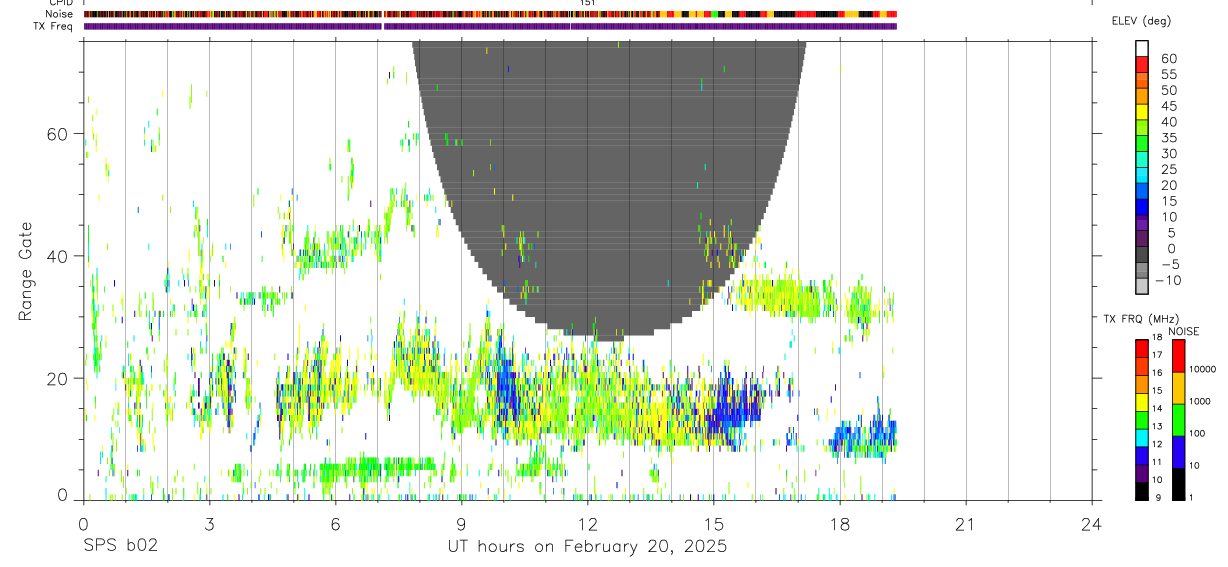Click the white top segment of the ELEV color bar
Viewport: 1228px width, 567px height.
(1142, 49)
